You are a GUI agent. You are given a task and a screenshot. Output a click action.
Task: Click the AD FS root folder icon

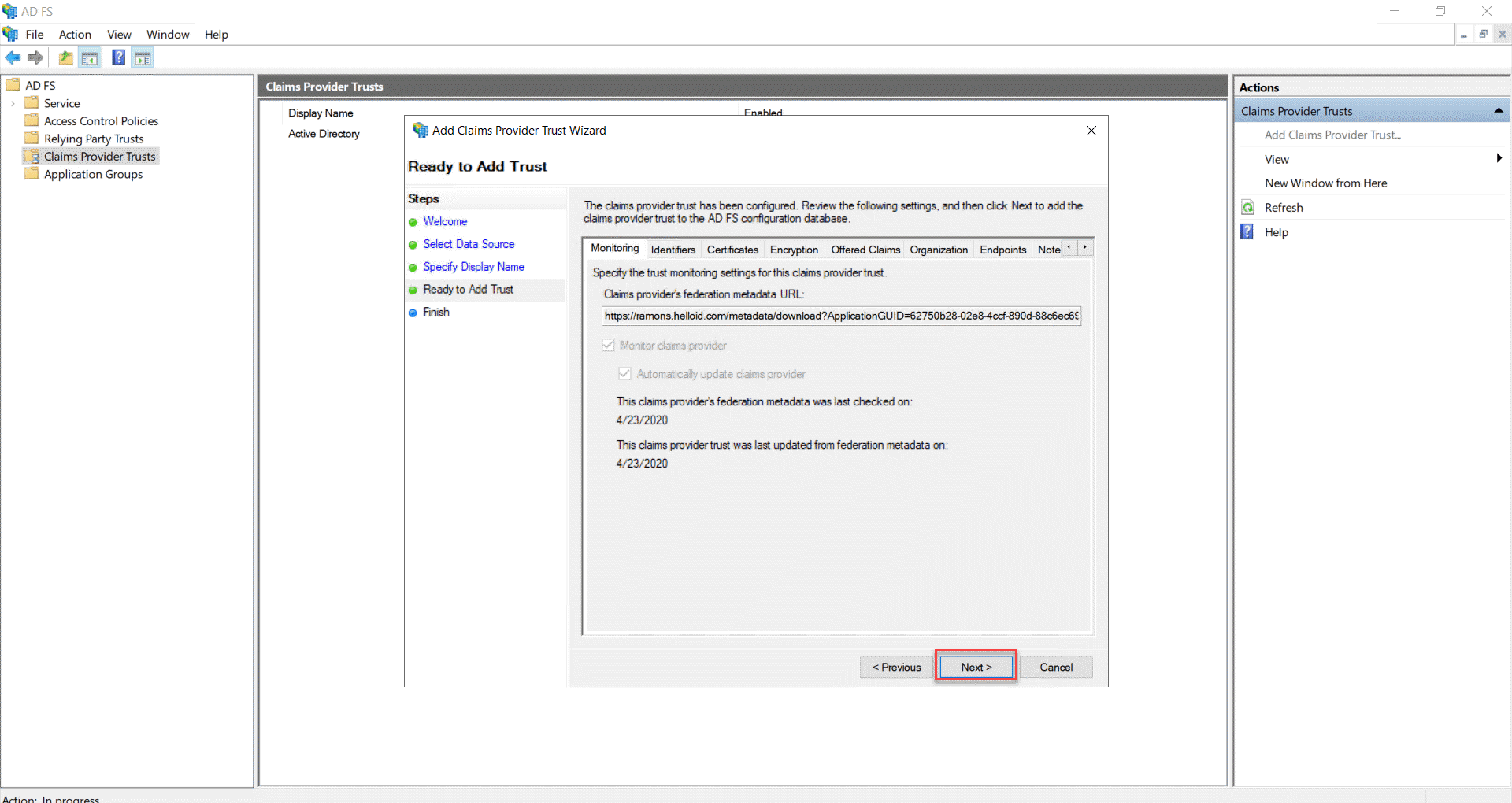(13, 85)
